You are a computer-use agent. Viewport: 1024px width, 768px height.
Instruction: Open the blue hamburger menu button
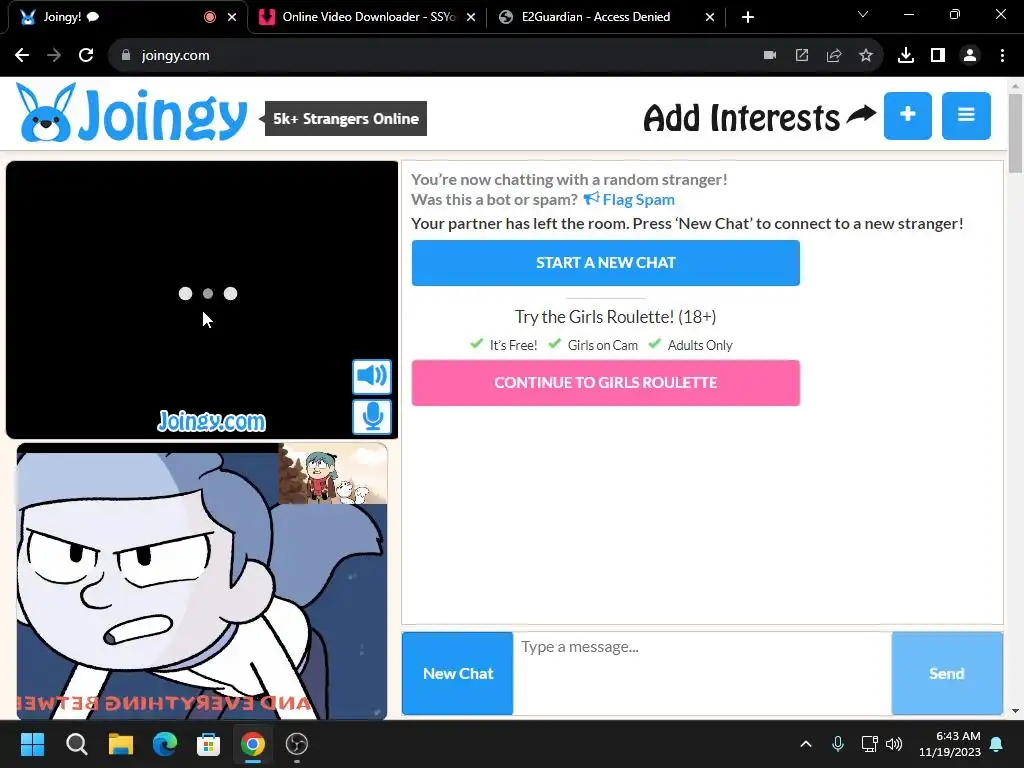(x=966, y=116)
